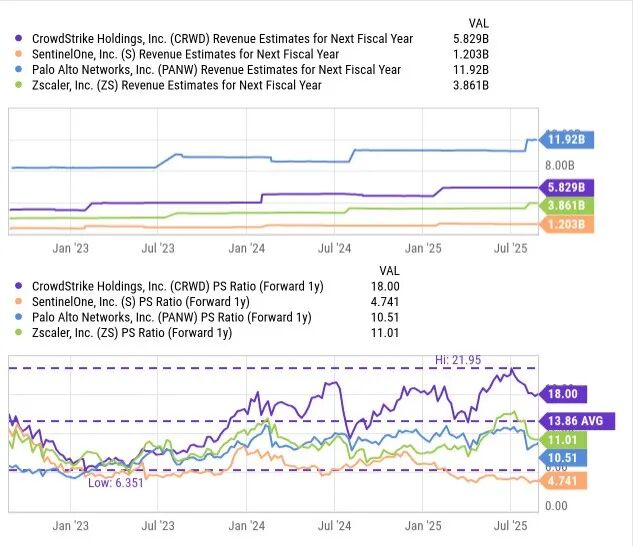Click the 11.92B value in revenue legend
Viewport: 633px width, 546px height.
coord(471,70)
